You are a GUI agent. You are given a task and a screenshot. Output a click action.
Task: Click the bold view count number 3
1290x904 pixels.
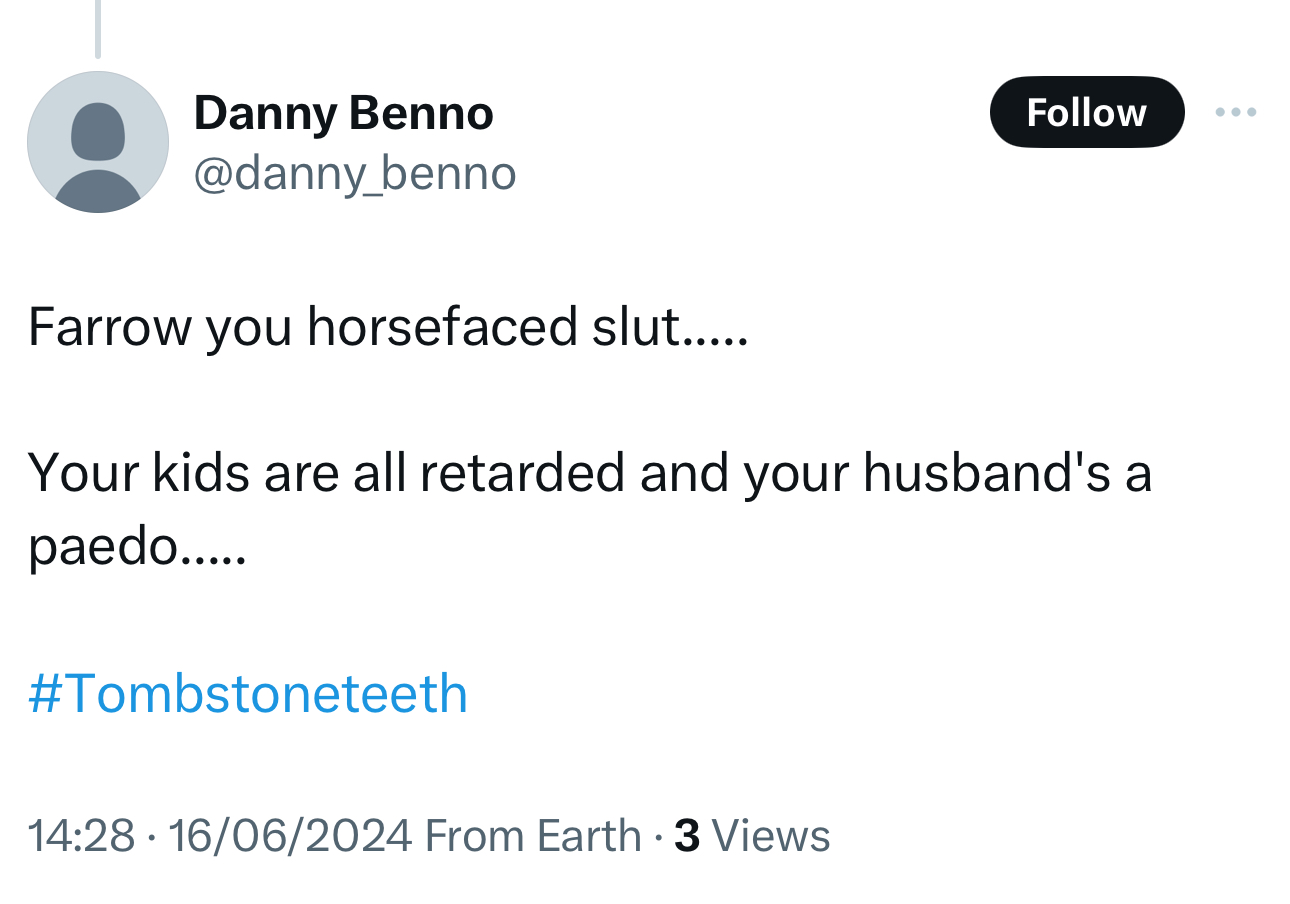tap(687, 836)
